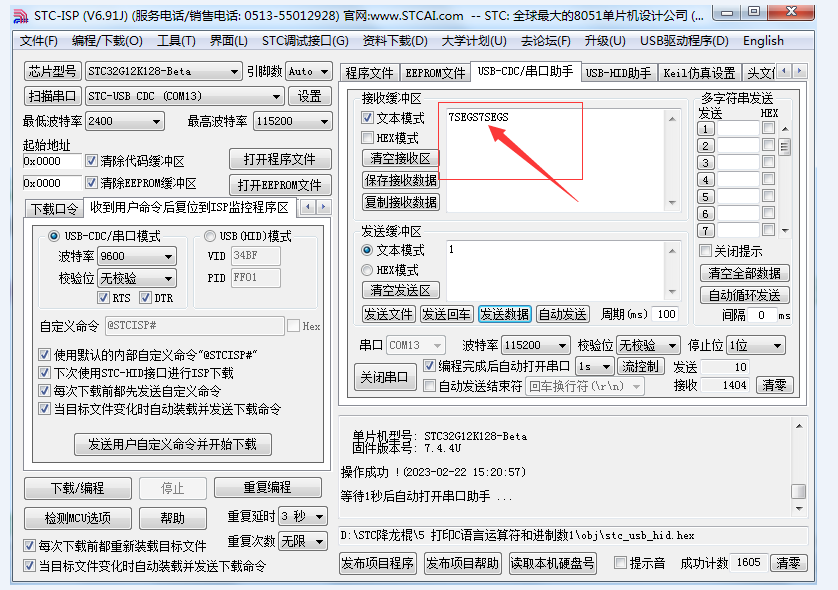Click 发送数据 button
This screenshot has width=838, height=590.
[x=504, y=314]
